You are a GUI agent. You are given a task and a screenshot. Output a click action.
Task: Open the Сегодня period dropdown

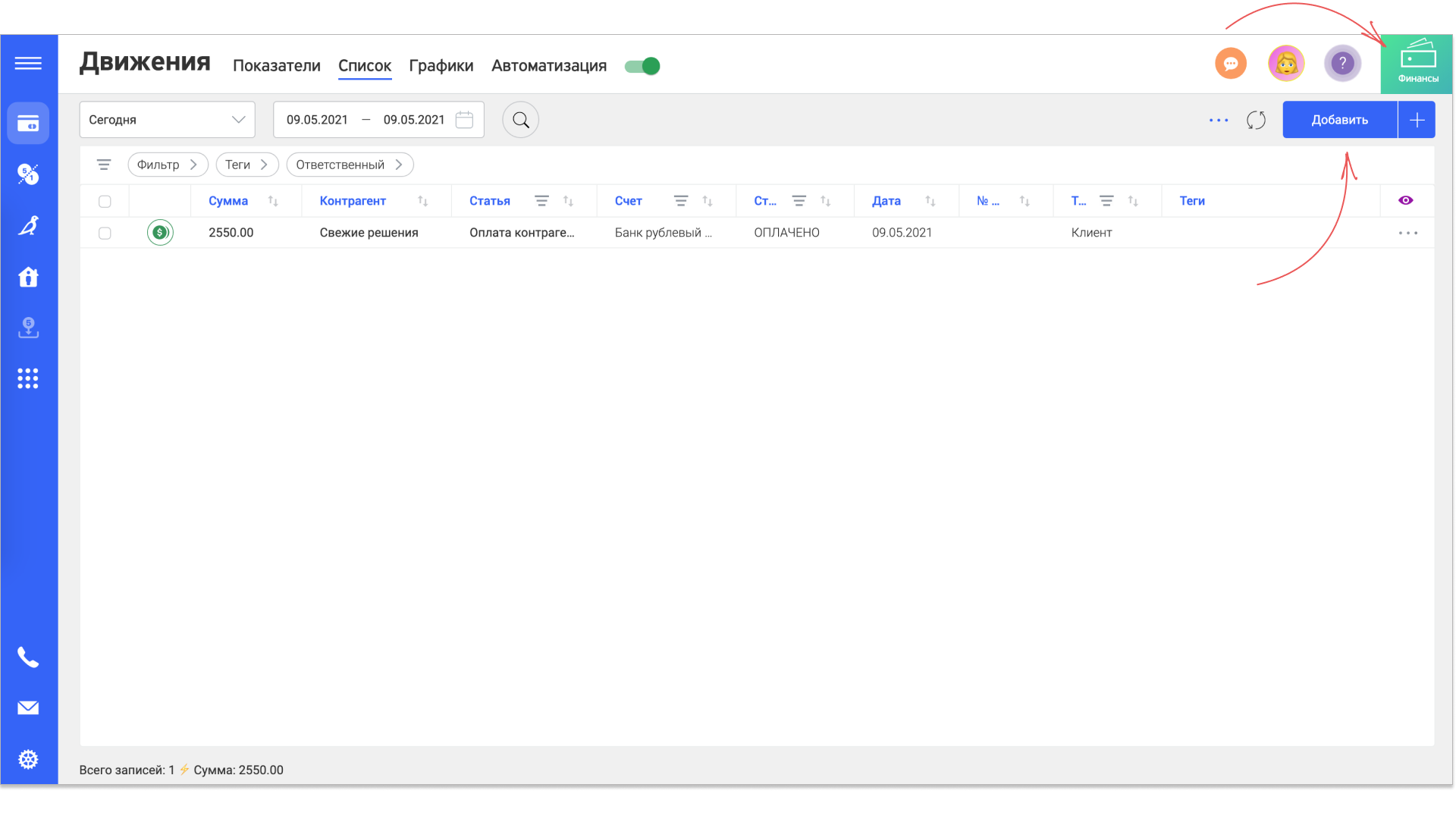coord(167,120)
